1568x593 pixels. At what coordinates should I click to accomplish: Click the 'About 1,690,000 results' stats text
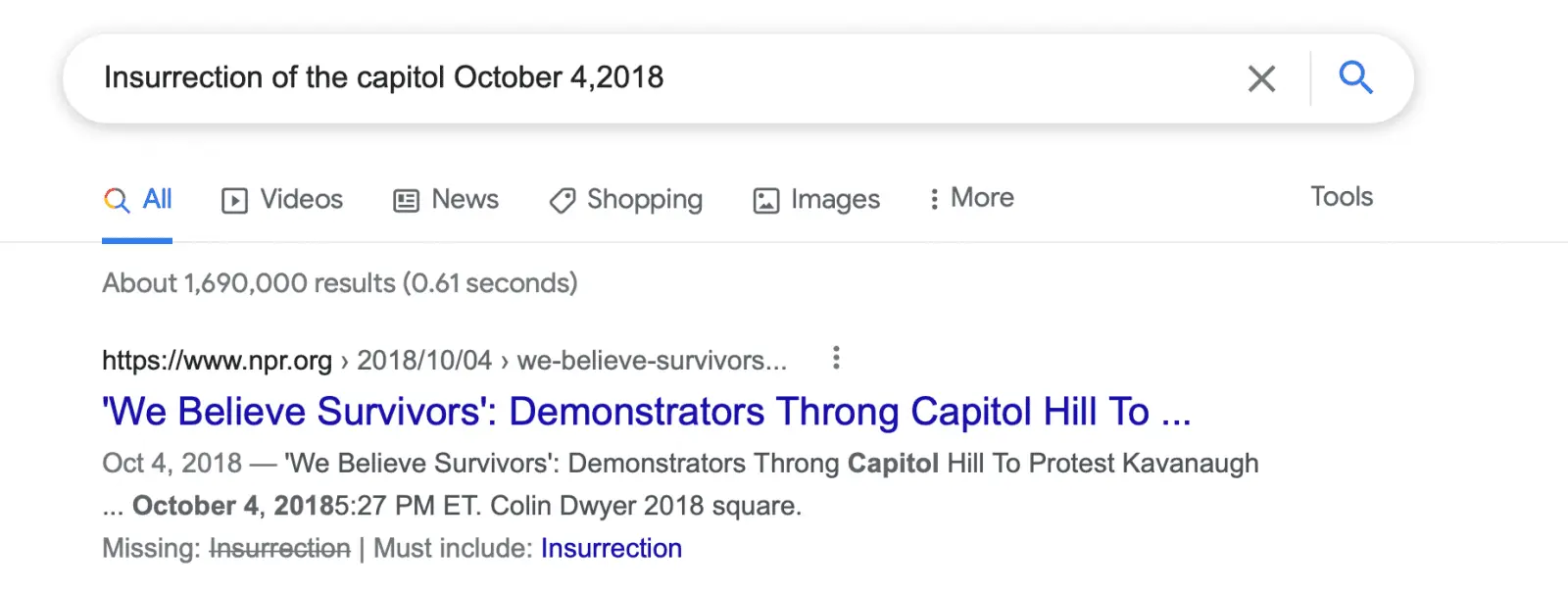pyautogui.click(x=339, y=283)
